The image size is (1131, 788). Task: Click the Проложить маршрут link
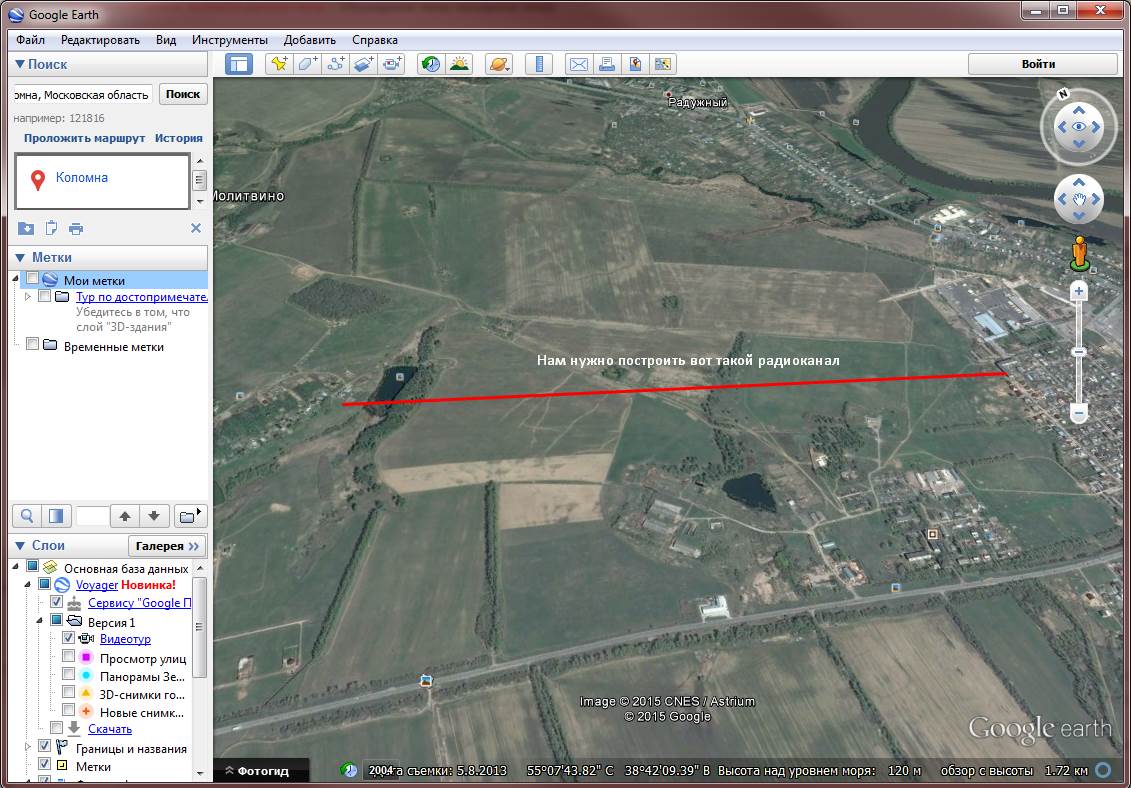[x=85, y=138]
